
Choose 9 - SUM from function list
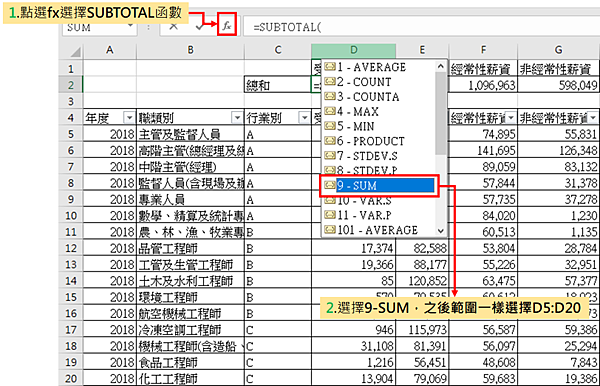pos(378,186)
